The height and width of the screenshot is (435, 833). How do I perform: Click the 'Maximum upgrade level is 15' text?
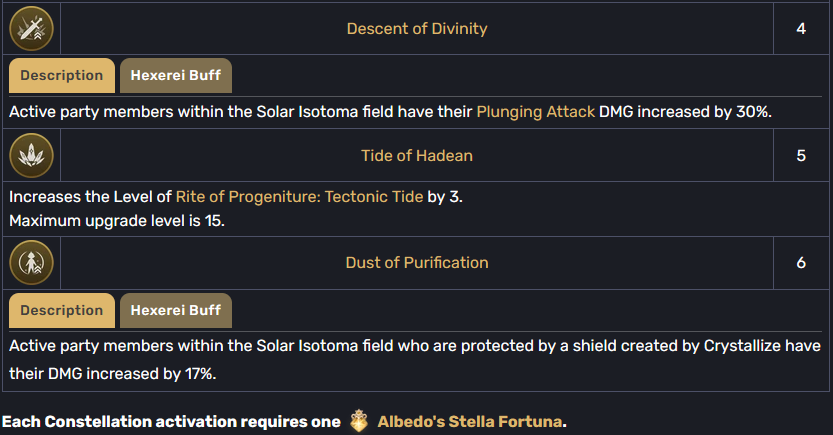point(117,221)
